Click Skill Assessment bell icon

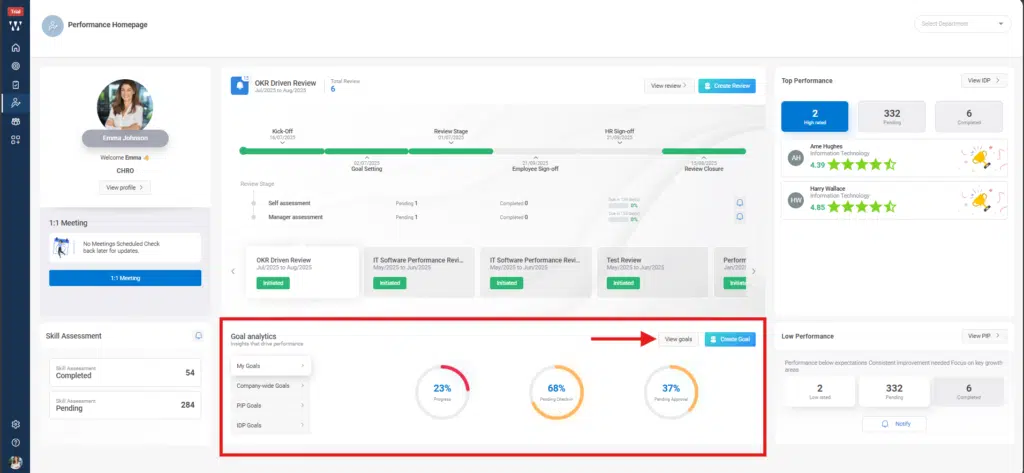click(x=198, y=336)
